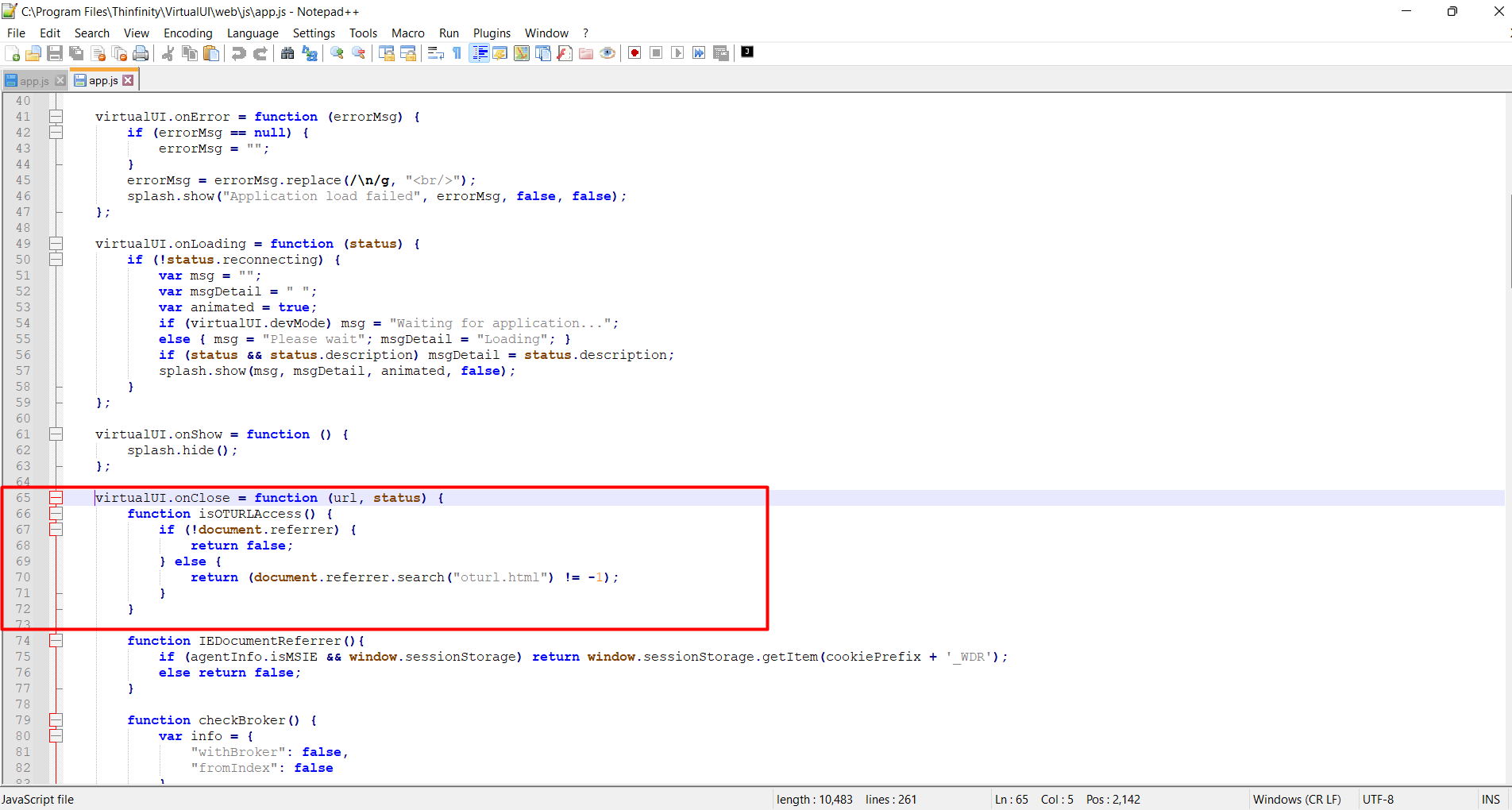Close all documents via the toolbar icon
The image size is (1512, 810).
click(x=120, y=53)
